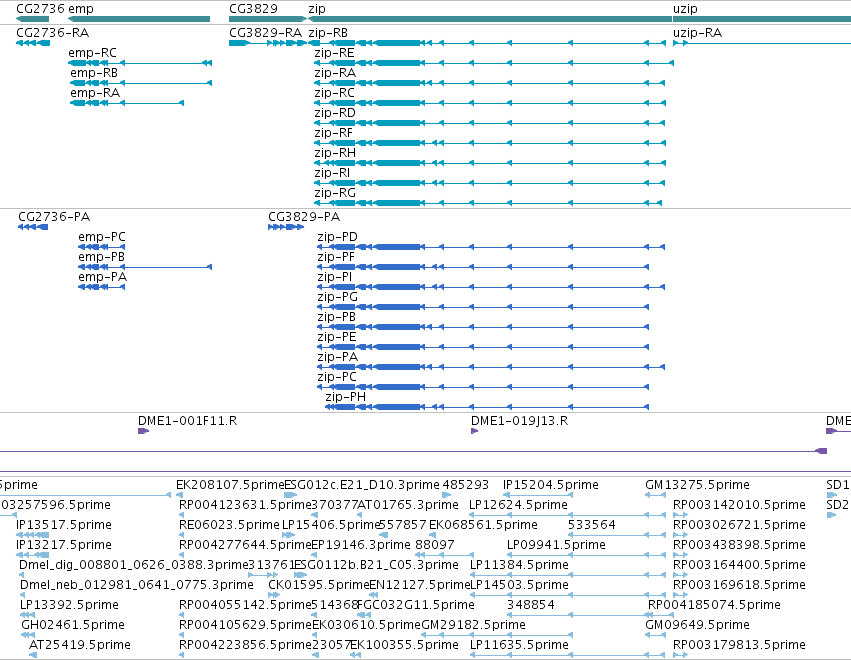Click the CG3829-RA transcript label
The image size is (851, 660).
point(265,33)
